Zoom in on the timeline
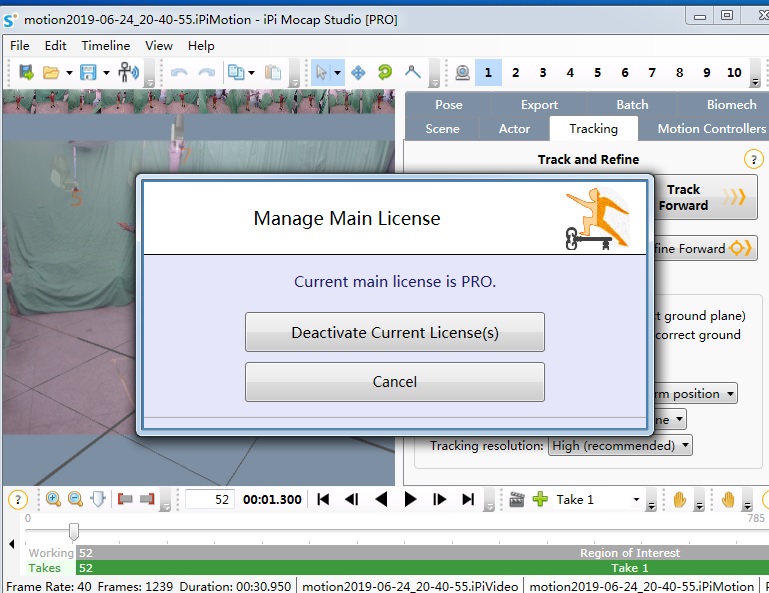Screen dimensions: 769x593 53,499
